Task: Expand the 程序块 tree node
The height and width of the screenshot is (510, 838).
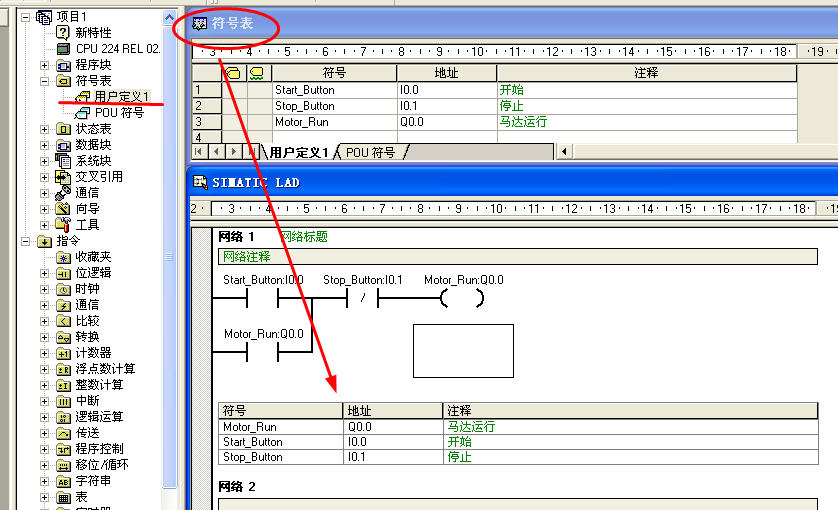Action: (x=44, y=64)
